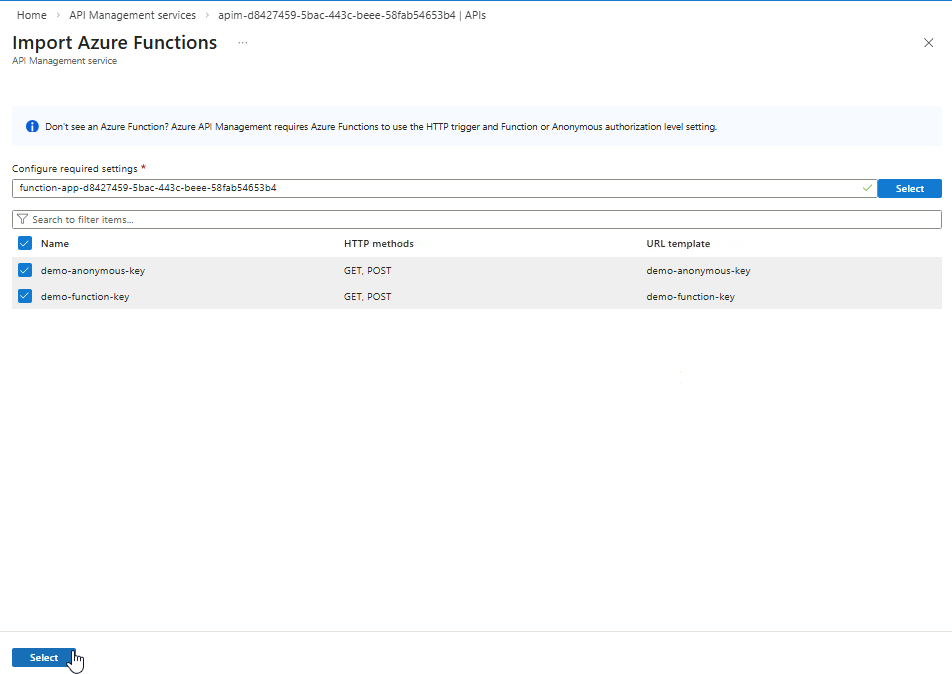This screenshot has height=674, width=952.
Task: Click the filter funnel icon
Action: pos(22,219)
